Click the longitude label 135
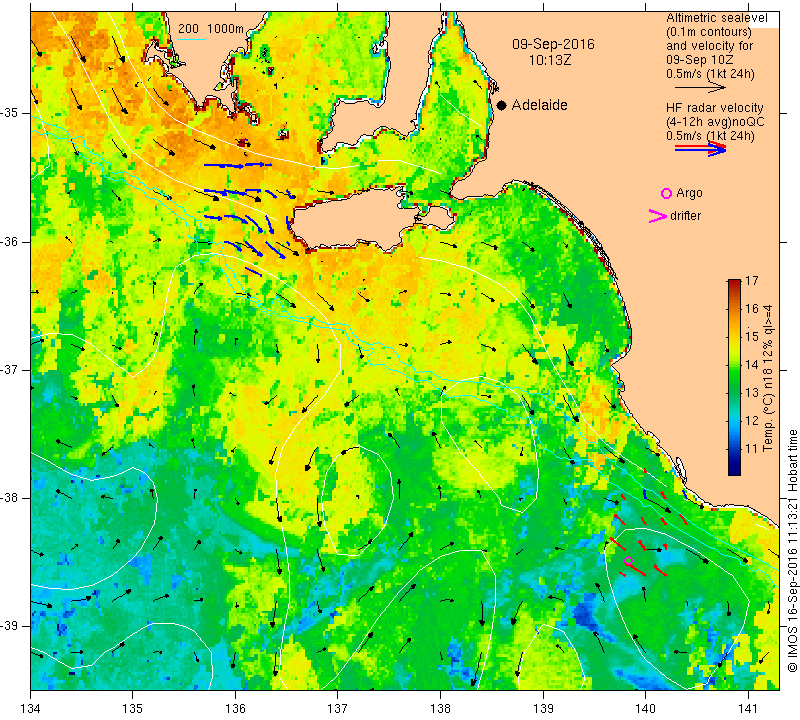The height and width of the screenshot is (720, 800). [133, 709]
